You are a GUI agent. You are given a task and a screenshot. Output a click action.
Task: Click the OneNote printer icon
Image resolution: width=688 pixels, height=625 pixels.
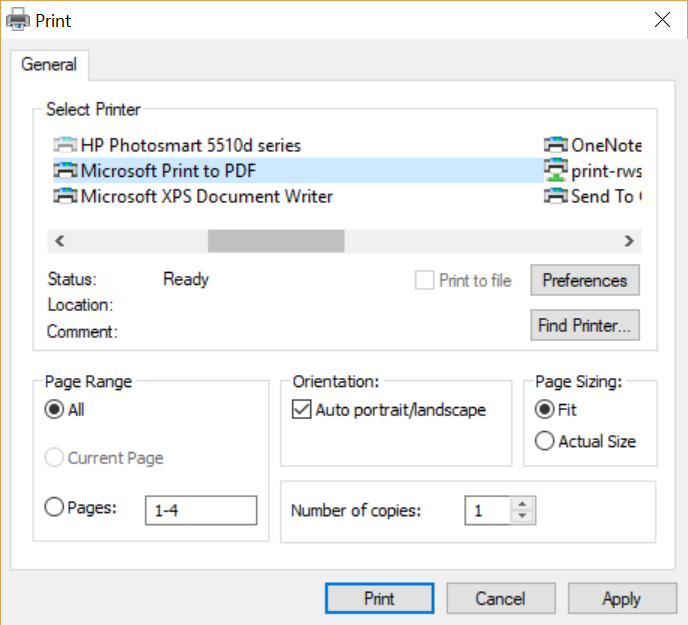[x=556, y=144]
